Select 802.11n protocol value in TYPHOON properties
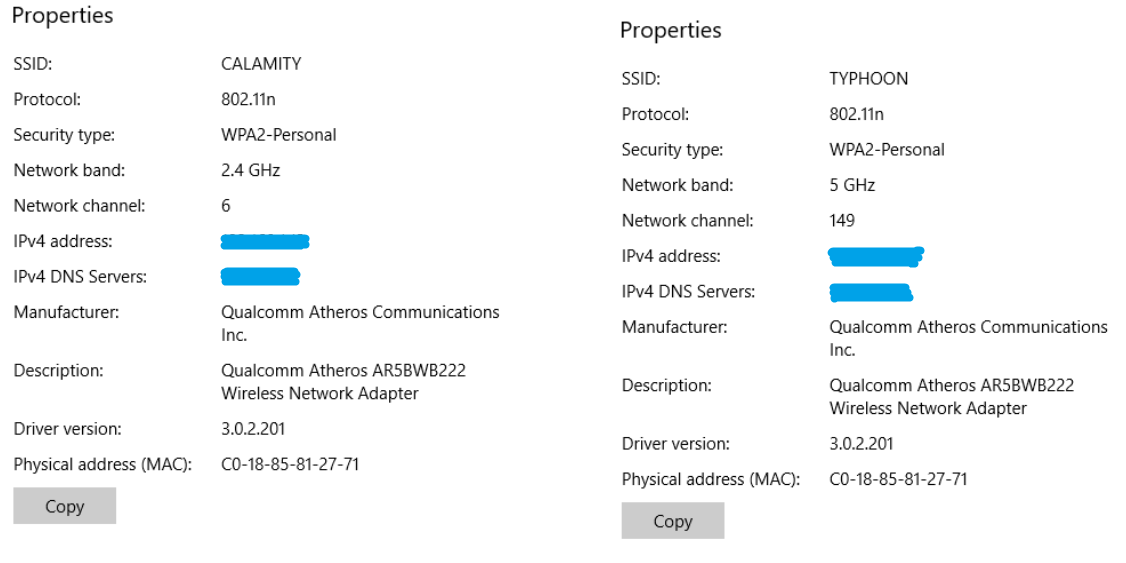 tap(856, 114)
